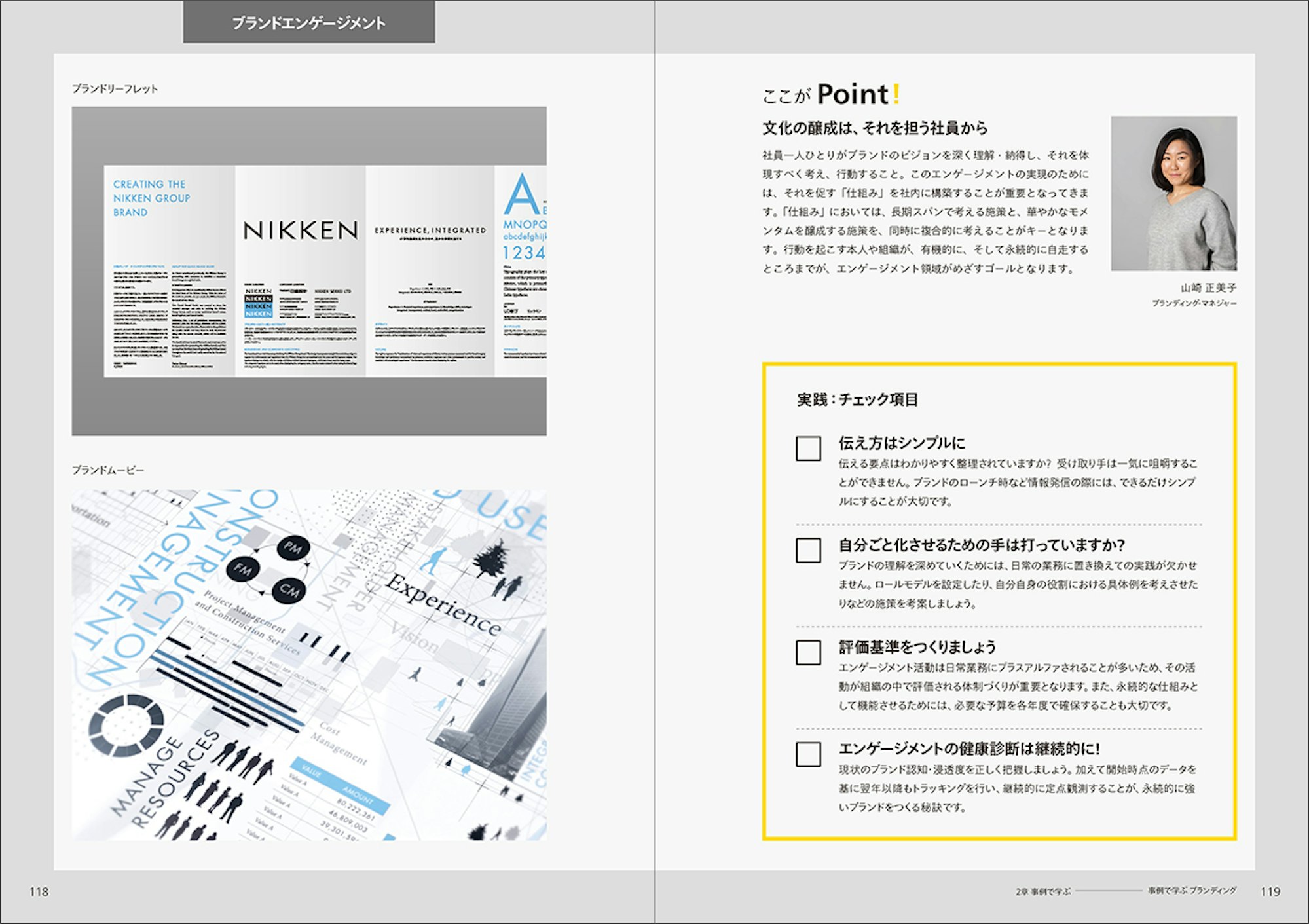
Task: Tick the 自分ごと化させるための手は打っていますか checkbox
Action: coord(808,551)
